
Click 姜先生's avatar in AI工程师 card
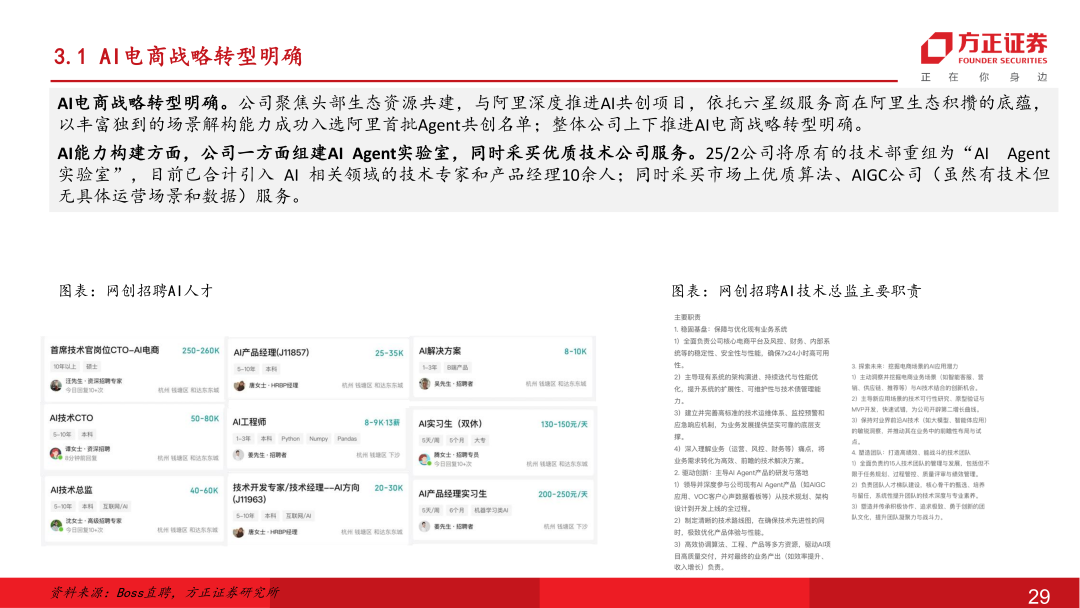click(x=238, y=455)
